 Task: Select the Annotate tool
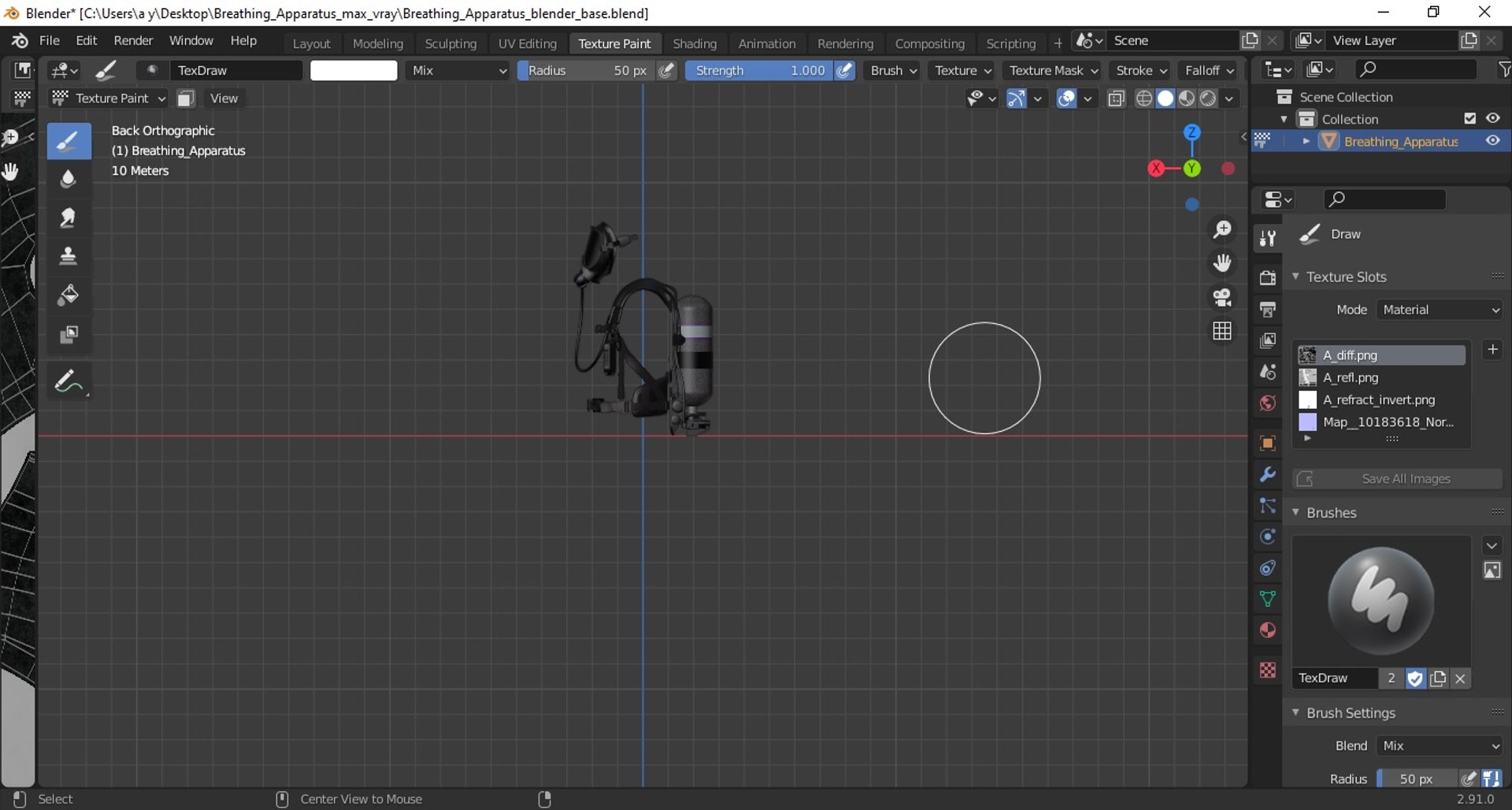(69, 382)
